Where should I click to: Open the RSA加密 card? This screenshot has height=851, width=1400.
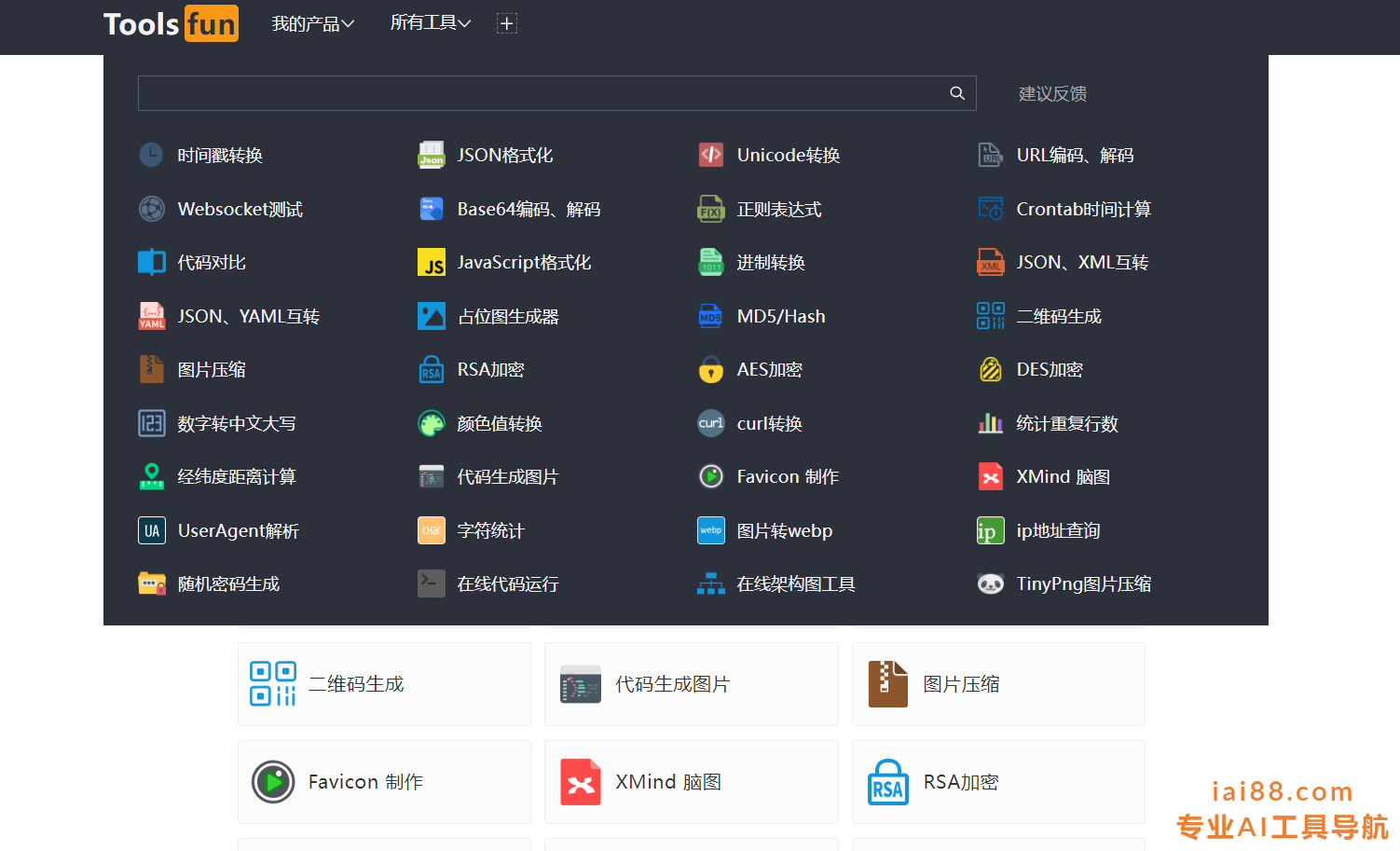[x=998, y=782]
